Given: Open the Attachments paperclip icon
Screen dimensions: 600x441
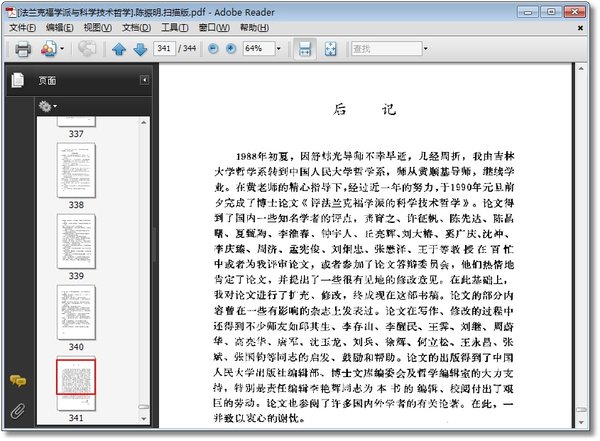Looking at the screenshot, I should 18,411.
